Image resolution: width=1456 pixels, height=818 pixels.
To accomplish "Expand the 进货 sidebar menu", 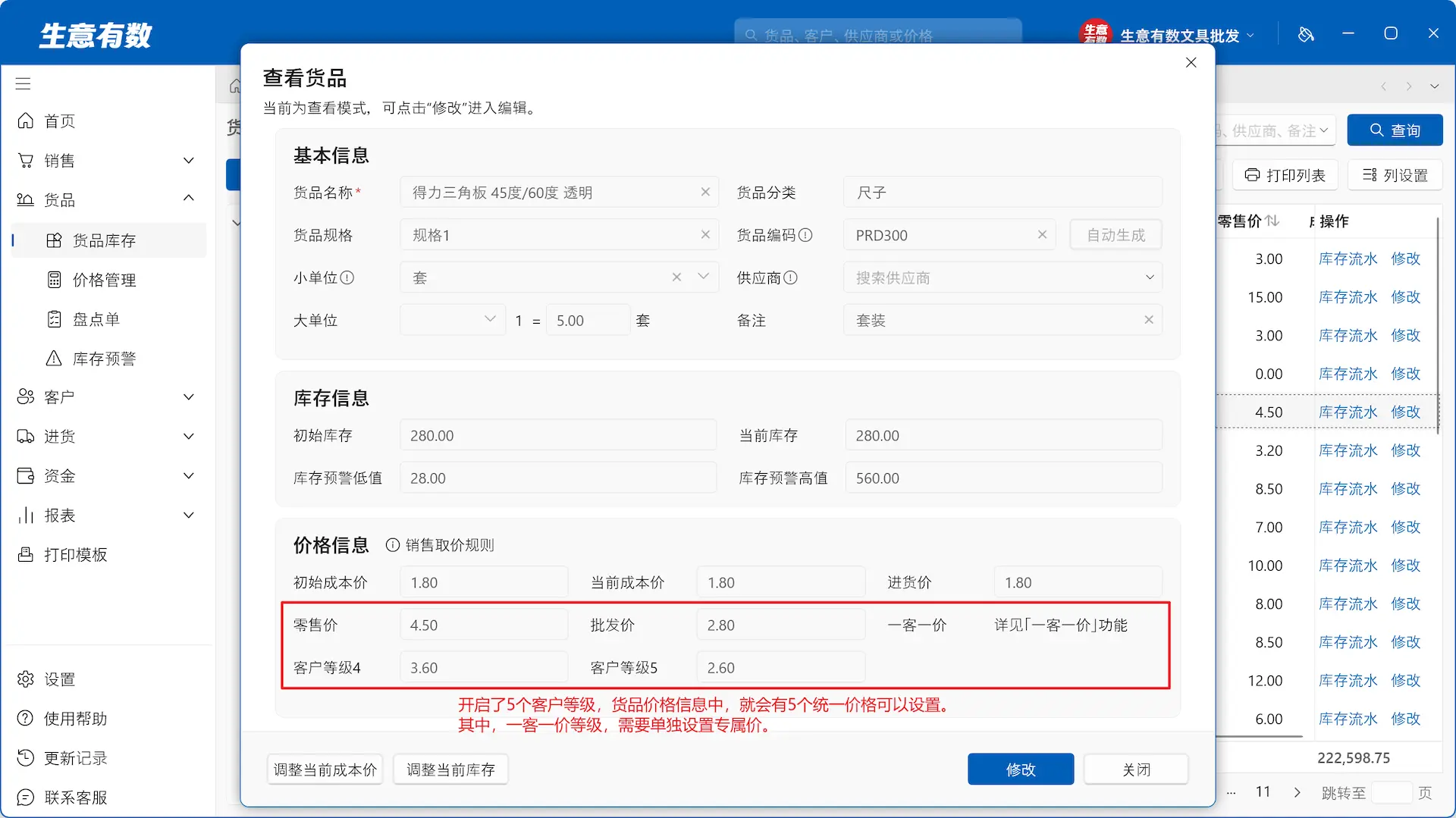I will pyautogui.click(x=189, y=437).
